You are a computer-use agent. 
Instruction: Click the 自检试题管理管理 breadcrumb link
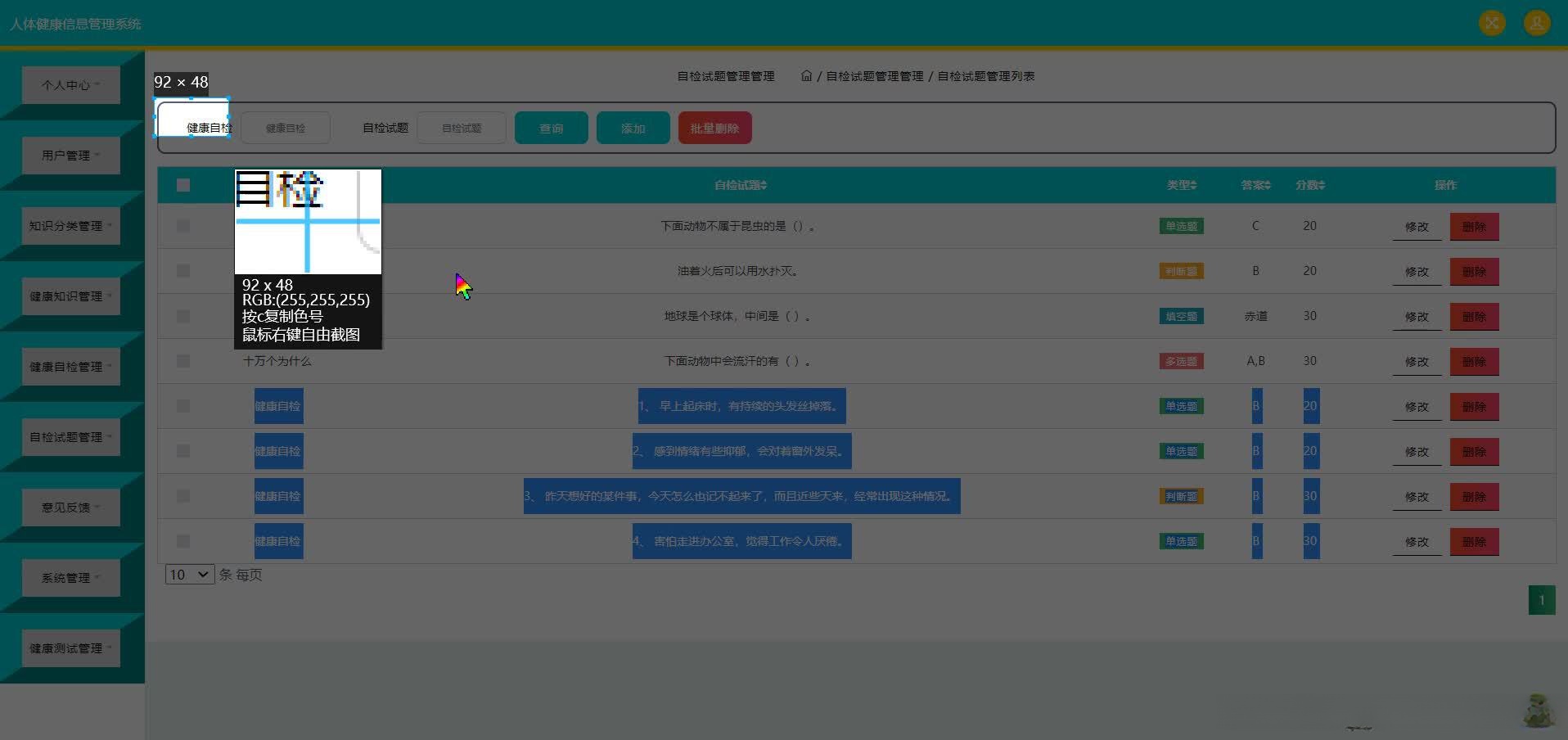(x=874, y=76)
